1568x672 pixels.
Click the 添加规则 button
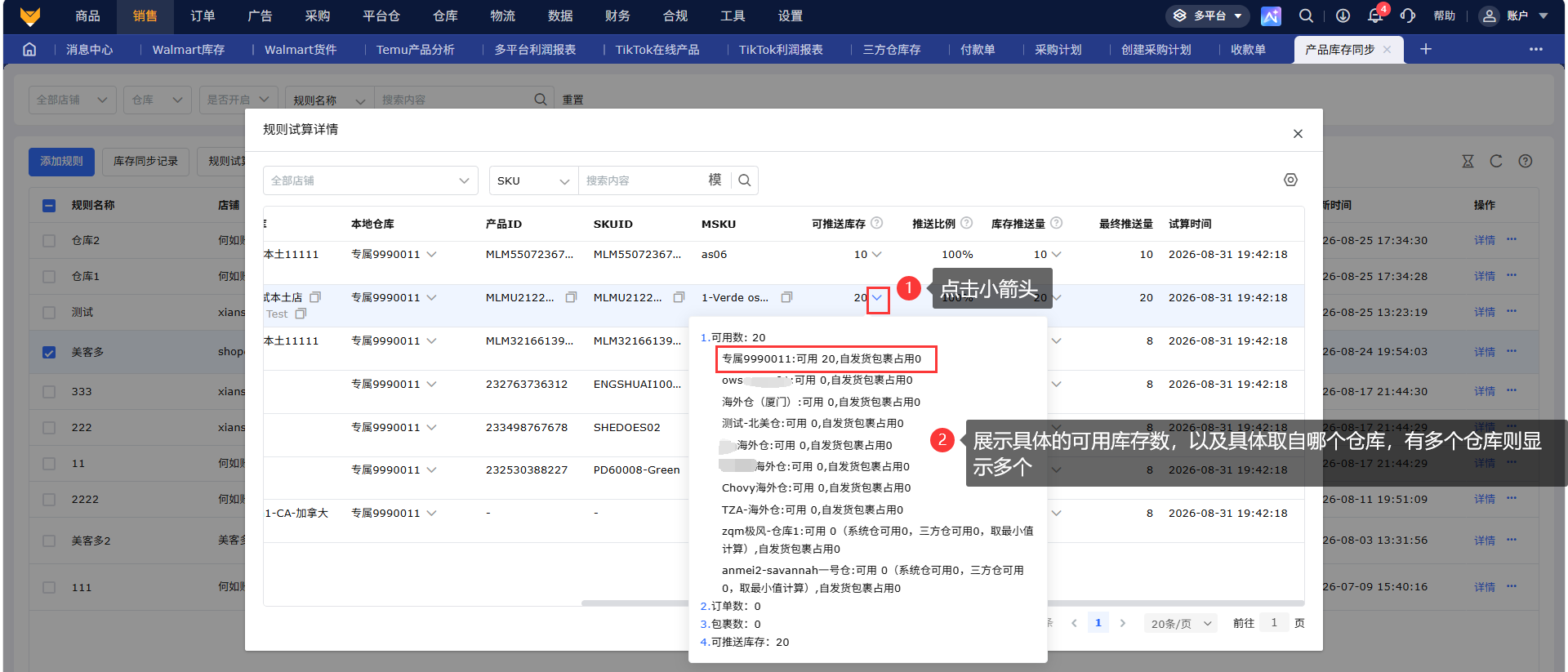(x=61, y=162)
